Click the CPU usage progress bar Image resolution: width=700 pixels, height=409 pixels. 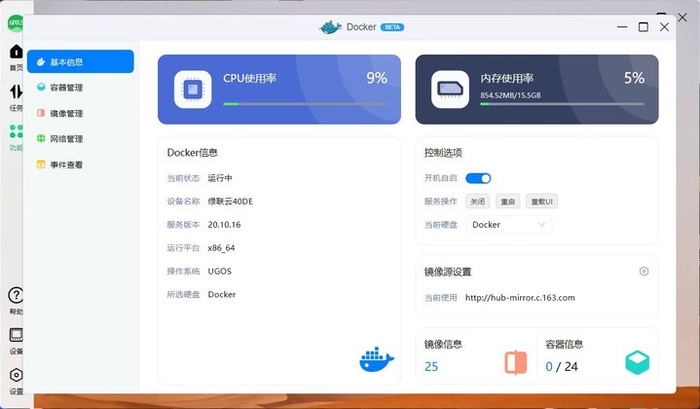[x=305, y=104]
